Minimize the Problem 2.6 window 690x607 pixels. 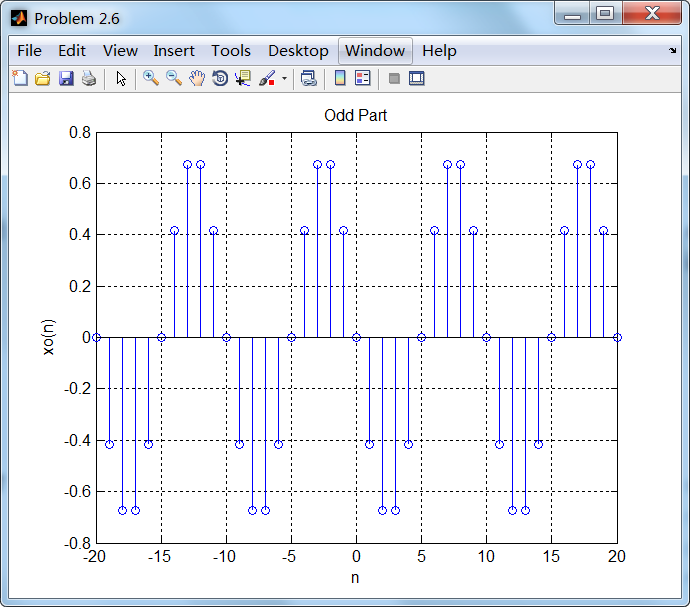pyautogui.click(x=573, y=13)
